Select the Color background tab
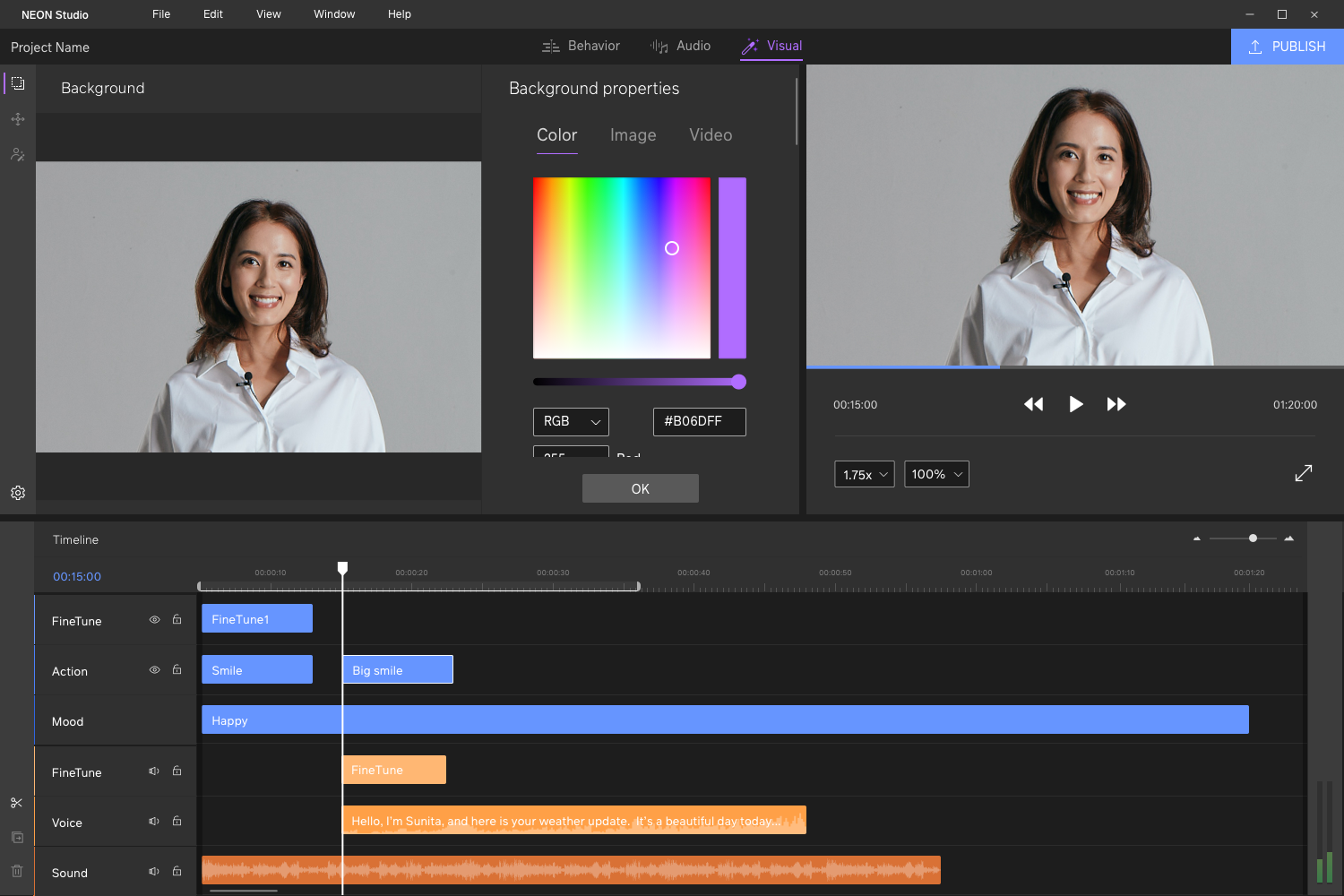The height and width of the screenshot is (896, 1344). (557, 135)
